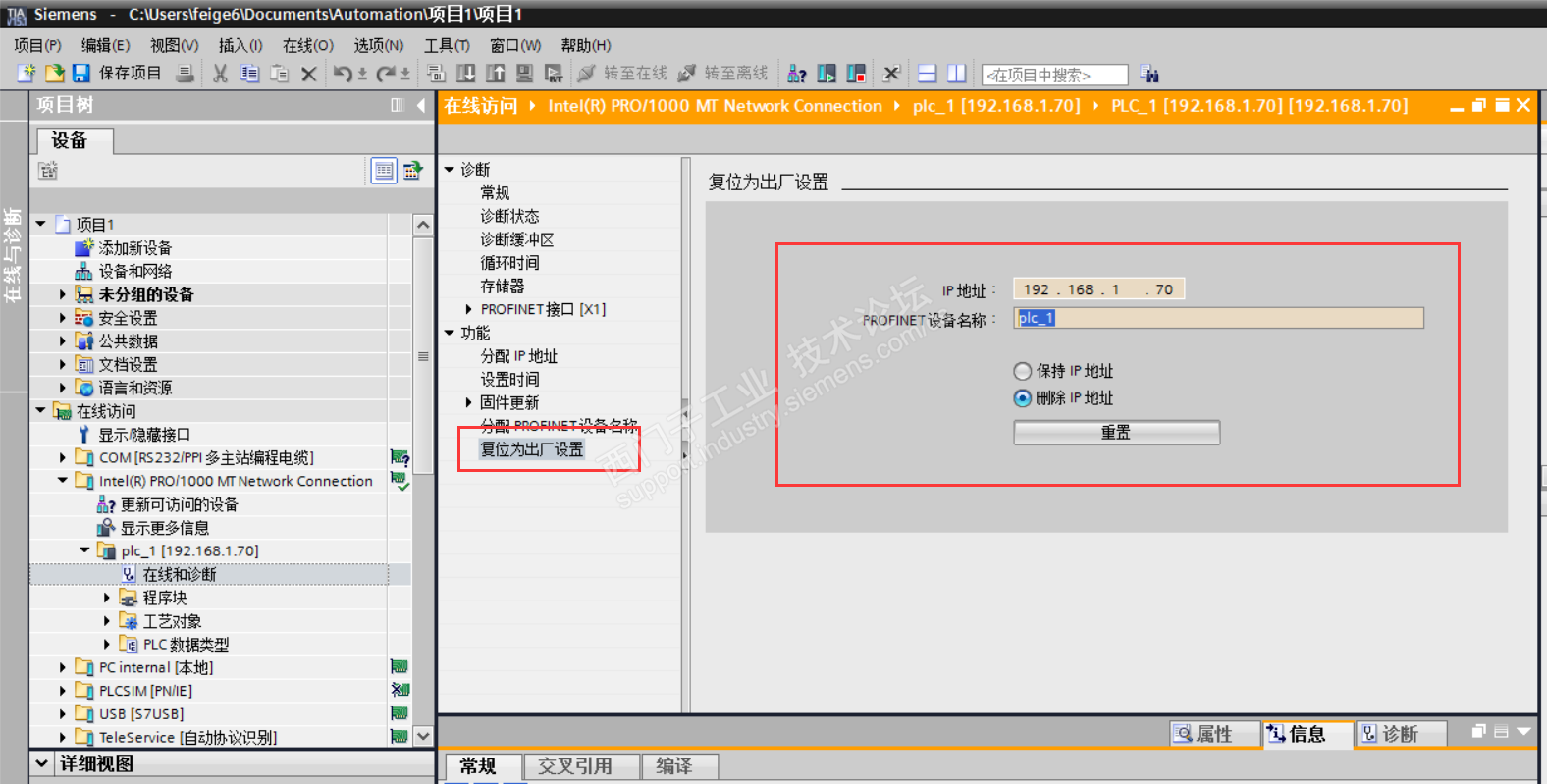
Task: Select 在线和诊断 under plc_1
Action: 180,574
